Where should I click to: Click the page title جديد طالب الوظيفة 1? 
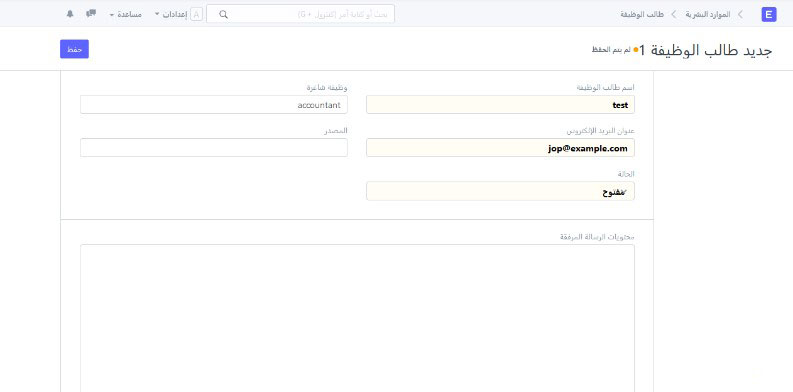coord(706,50)
